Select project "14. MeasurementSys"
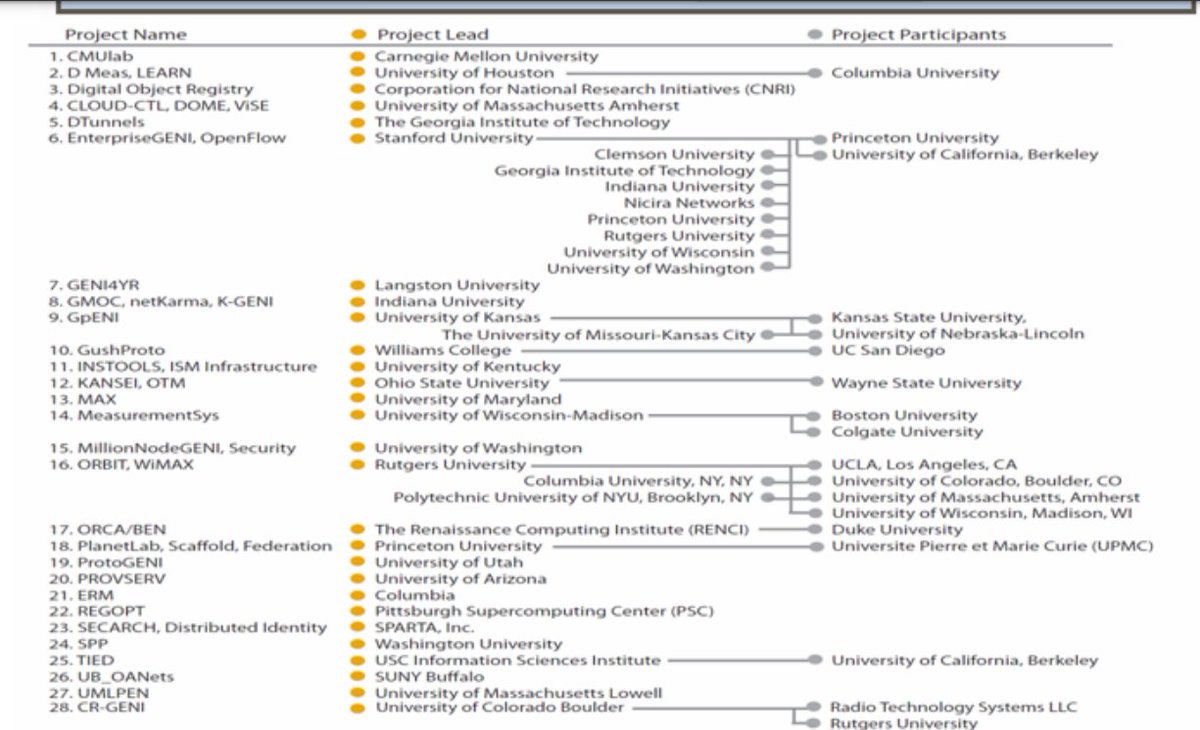Screen dimensions: 1200x730 point(134,415)
